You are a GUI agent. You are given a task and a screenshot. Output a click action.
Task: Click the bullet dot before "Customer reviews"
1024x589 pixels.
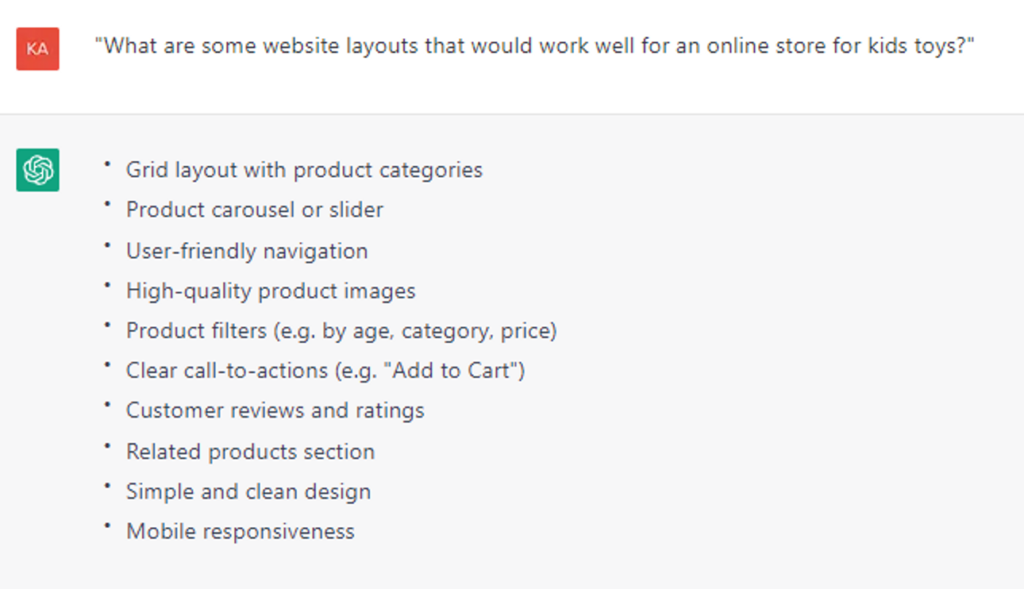(107, 405)
